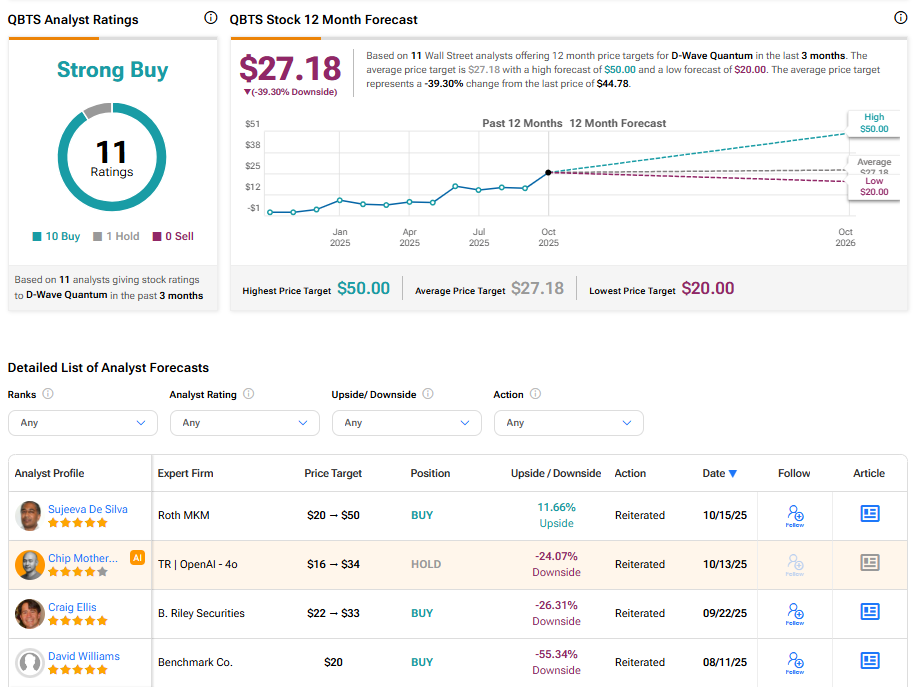Follow analyst Sujeeva De Silva
The image size is (913, 687).
pos(795,516)
